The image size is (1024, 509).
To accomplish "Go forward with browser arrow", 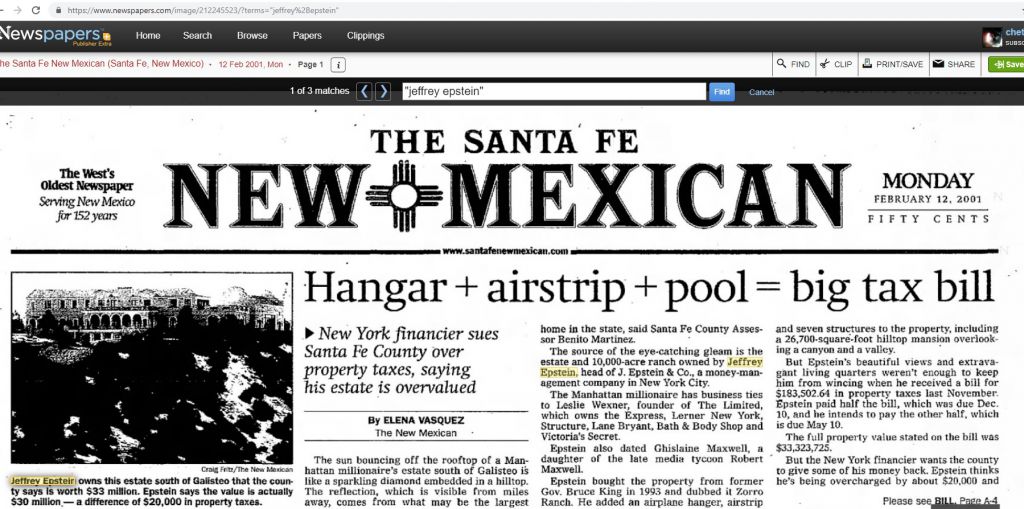I will pos(16,10).
